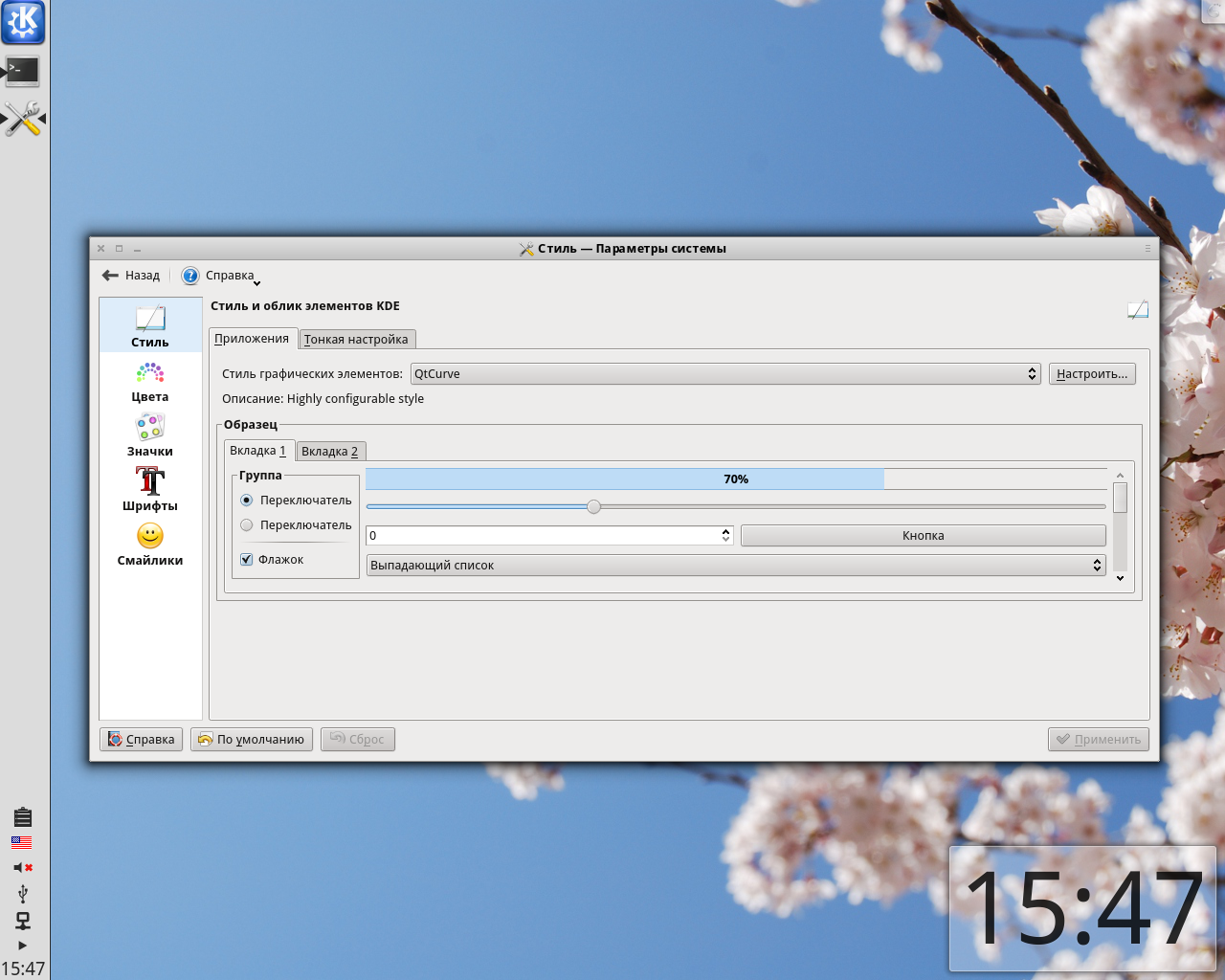Open the KDE application launcher
Image resolution: width=1225 pixels, height=980 pixels.
(x=23, y=23)
